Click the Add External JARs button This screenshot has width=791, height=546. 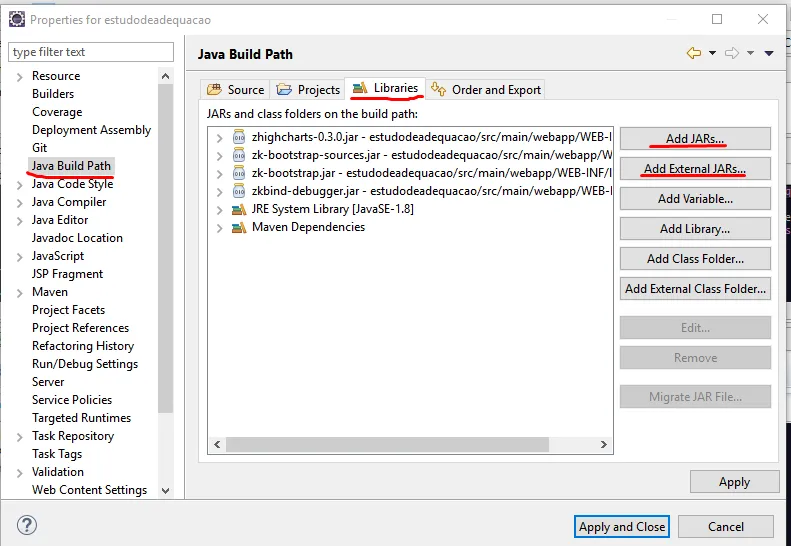click(x=695, y=169)
